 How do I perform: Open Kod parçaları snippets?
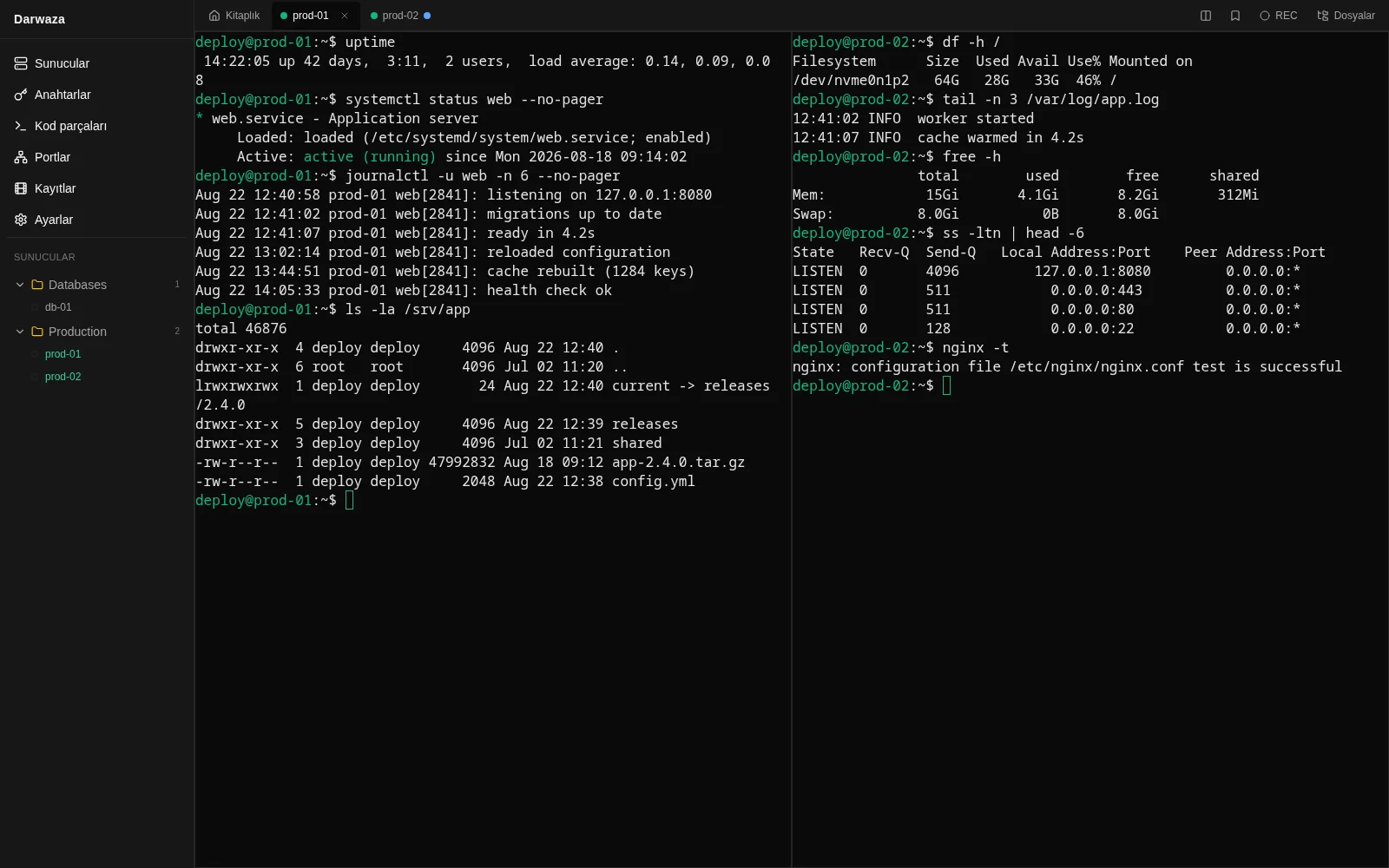(x=96, y=126)
